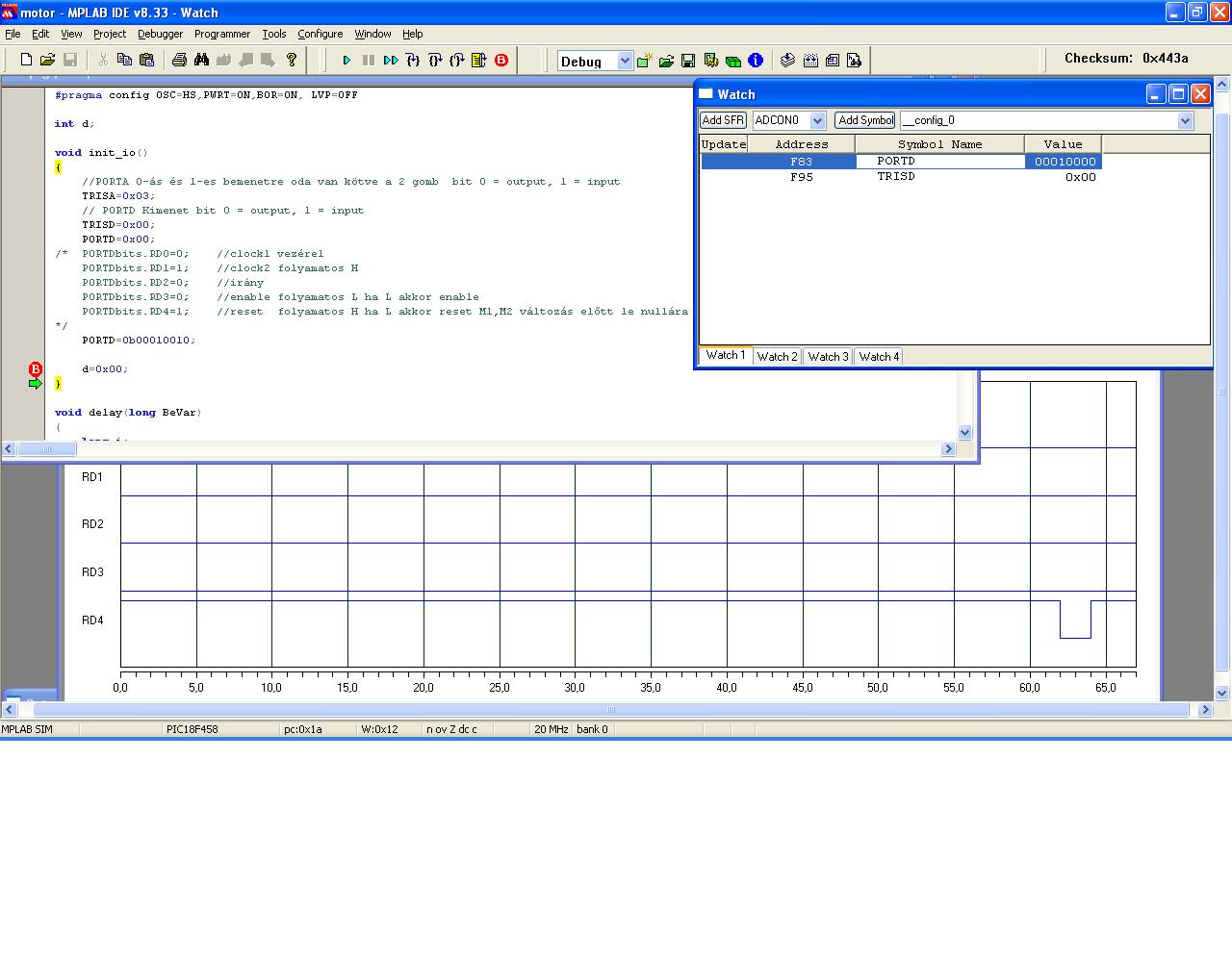Select the TRISD row in Watch list
This screenshot has height=962, width=1232.
[895, 177]
